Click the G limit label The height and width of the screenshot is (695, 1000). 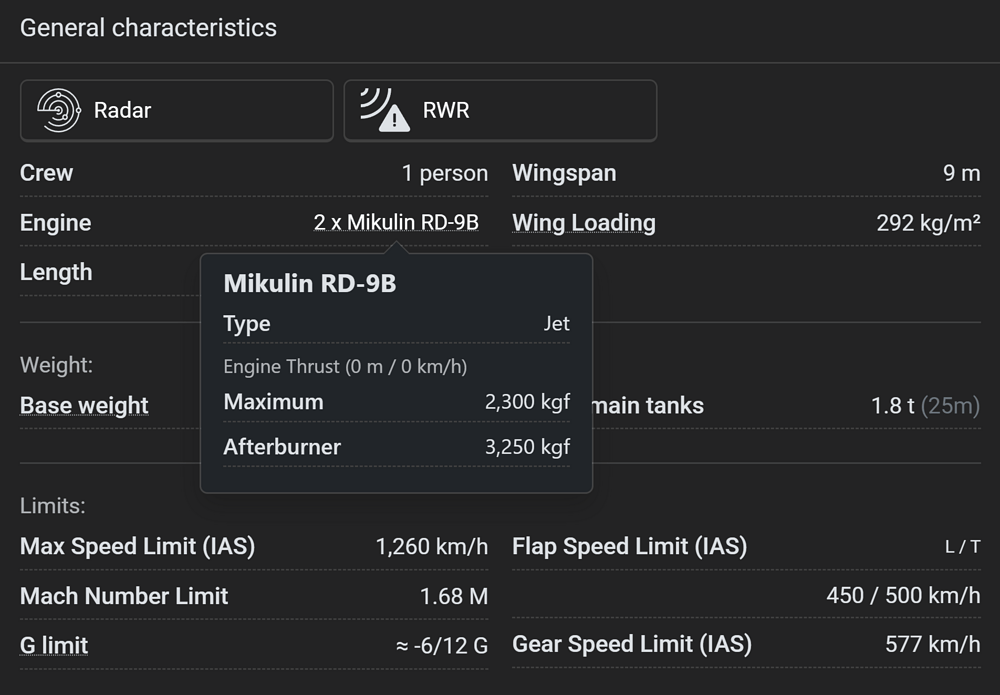coord(54,645)
